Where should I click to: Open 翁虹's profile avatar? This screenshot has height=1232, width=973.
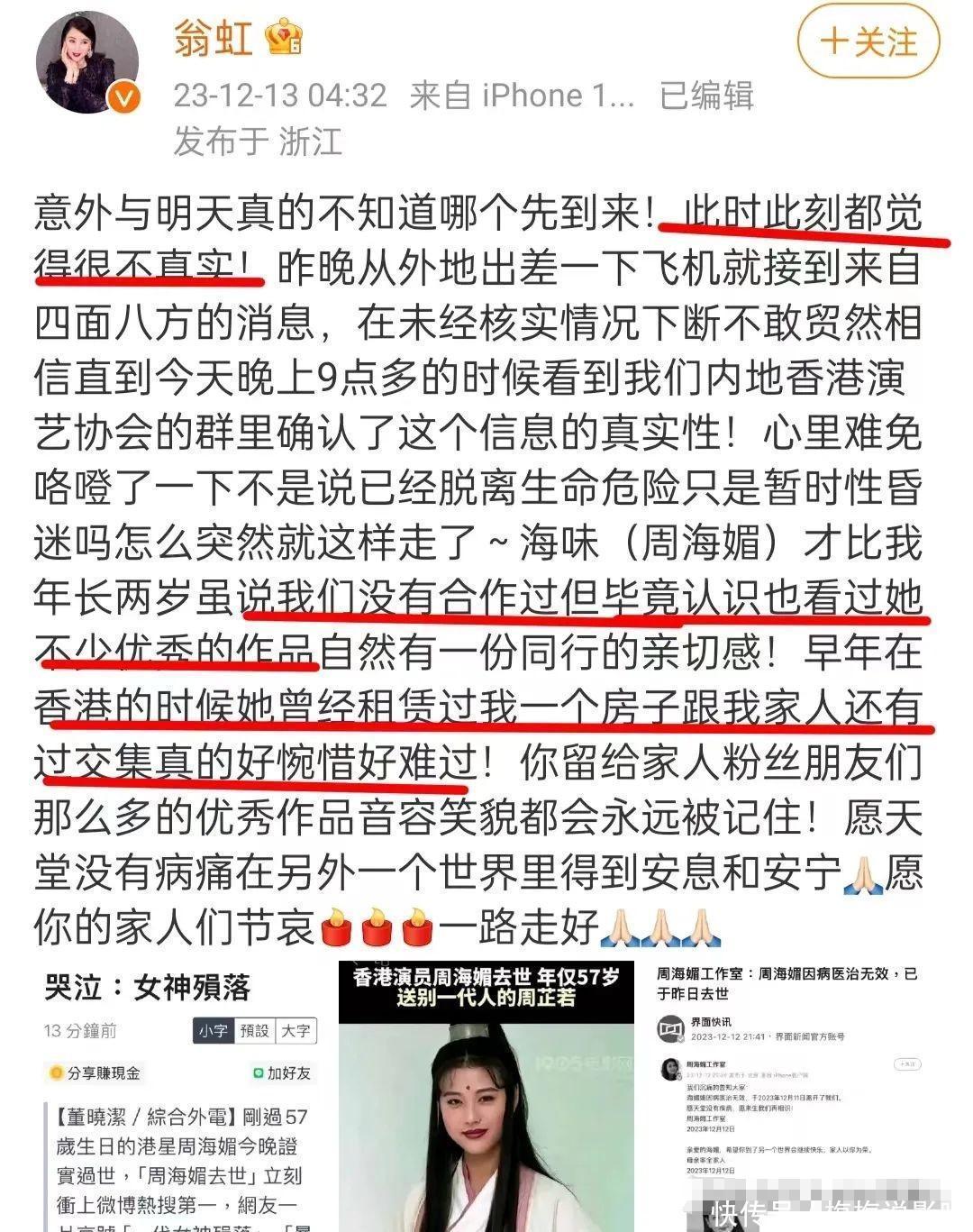pos(87,63)
